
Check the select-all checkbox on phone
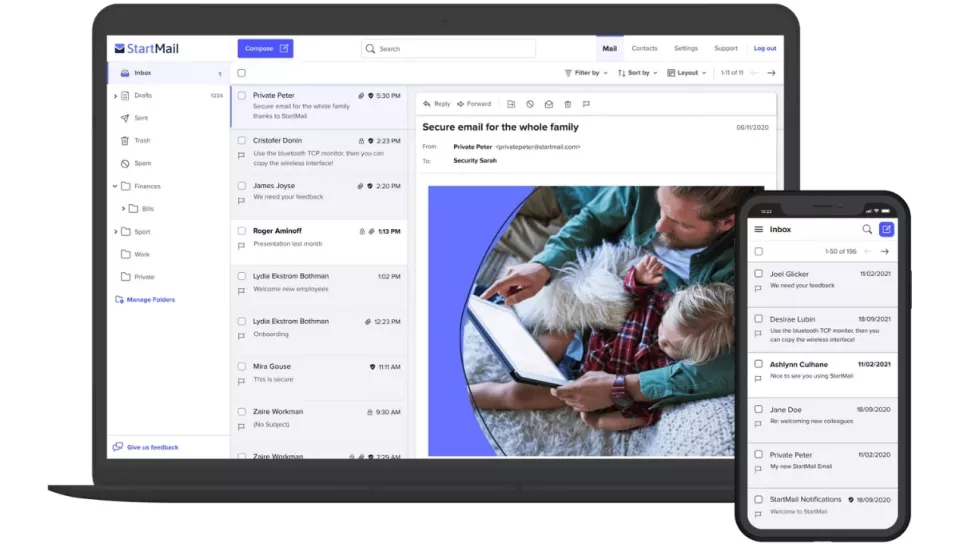(758, 252)
